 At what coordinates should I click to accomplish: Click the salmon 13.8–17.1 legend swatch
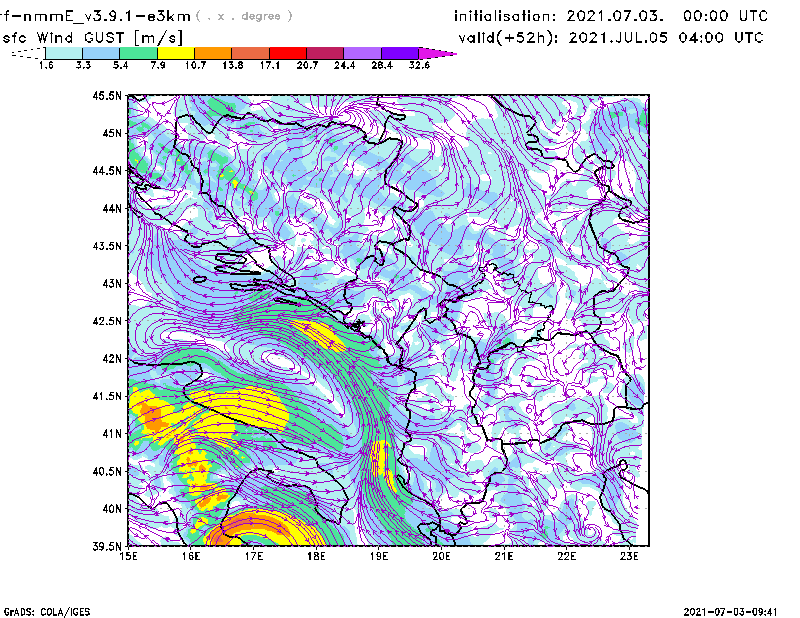pos(251,53)
